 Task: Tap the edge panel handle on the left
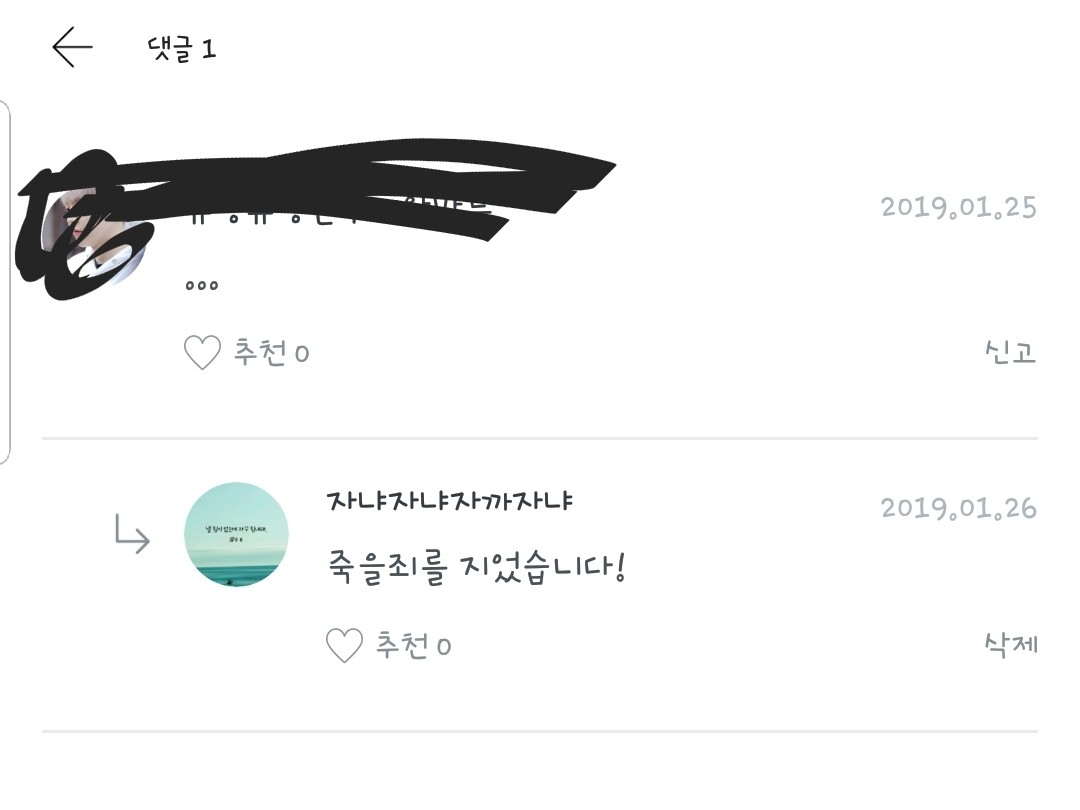pos(5,280)
